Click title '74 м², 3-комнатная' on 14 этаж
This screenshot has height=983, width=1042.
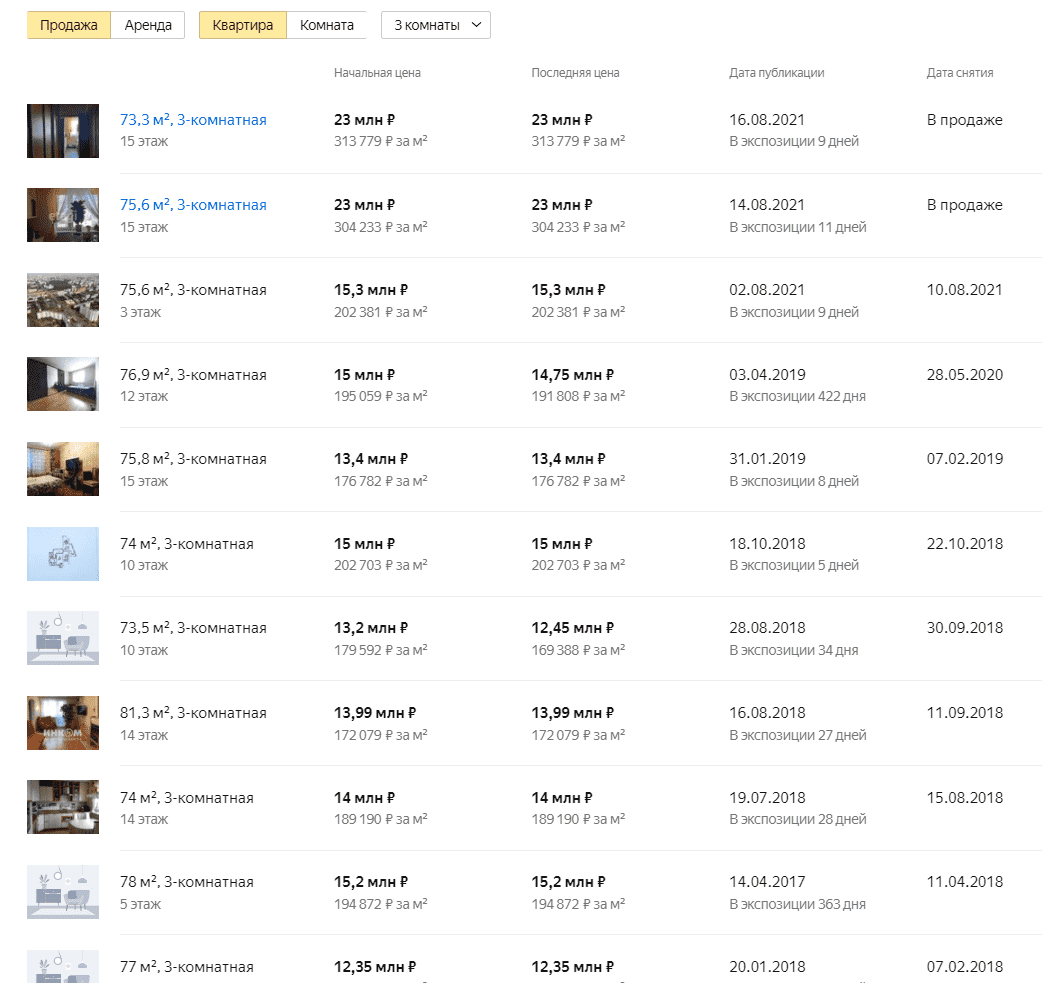tap(187, 798)
